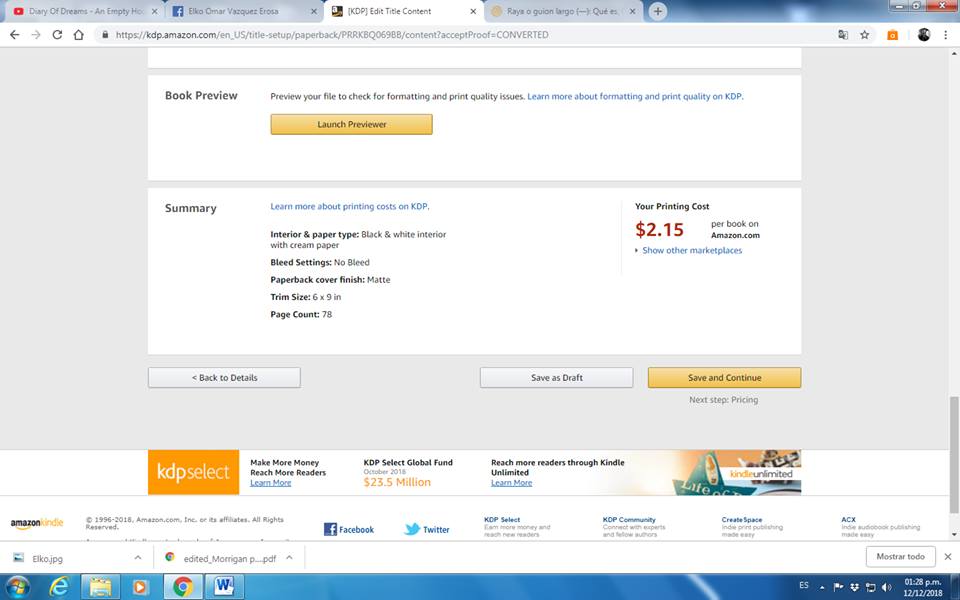This screenshot has height=600, width=960.
Task: Go to the browser home icon
Action: (78, 35)
